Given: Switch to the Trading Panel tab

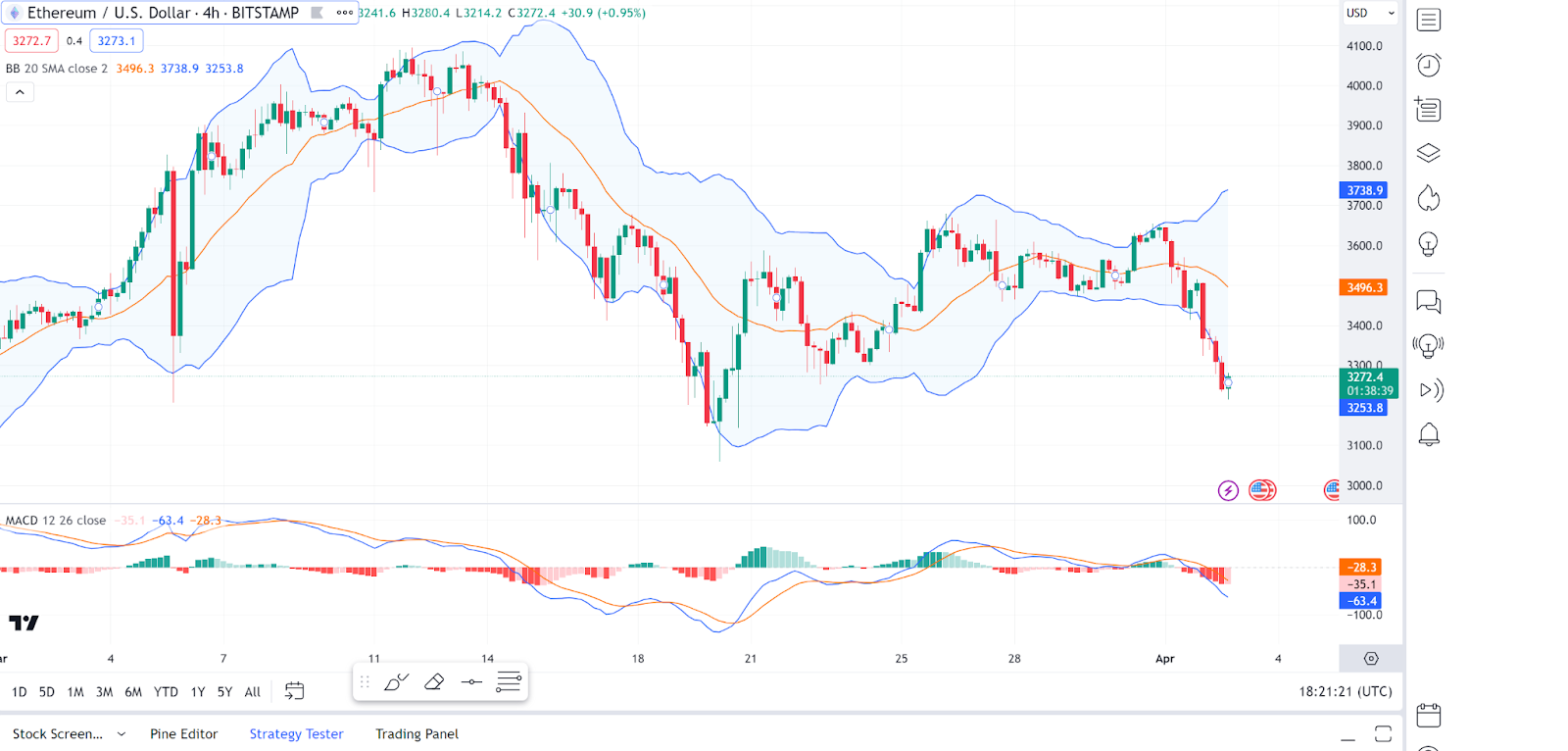Looking at the screenshot, I should pyautogui.click(x=416, y=733).
